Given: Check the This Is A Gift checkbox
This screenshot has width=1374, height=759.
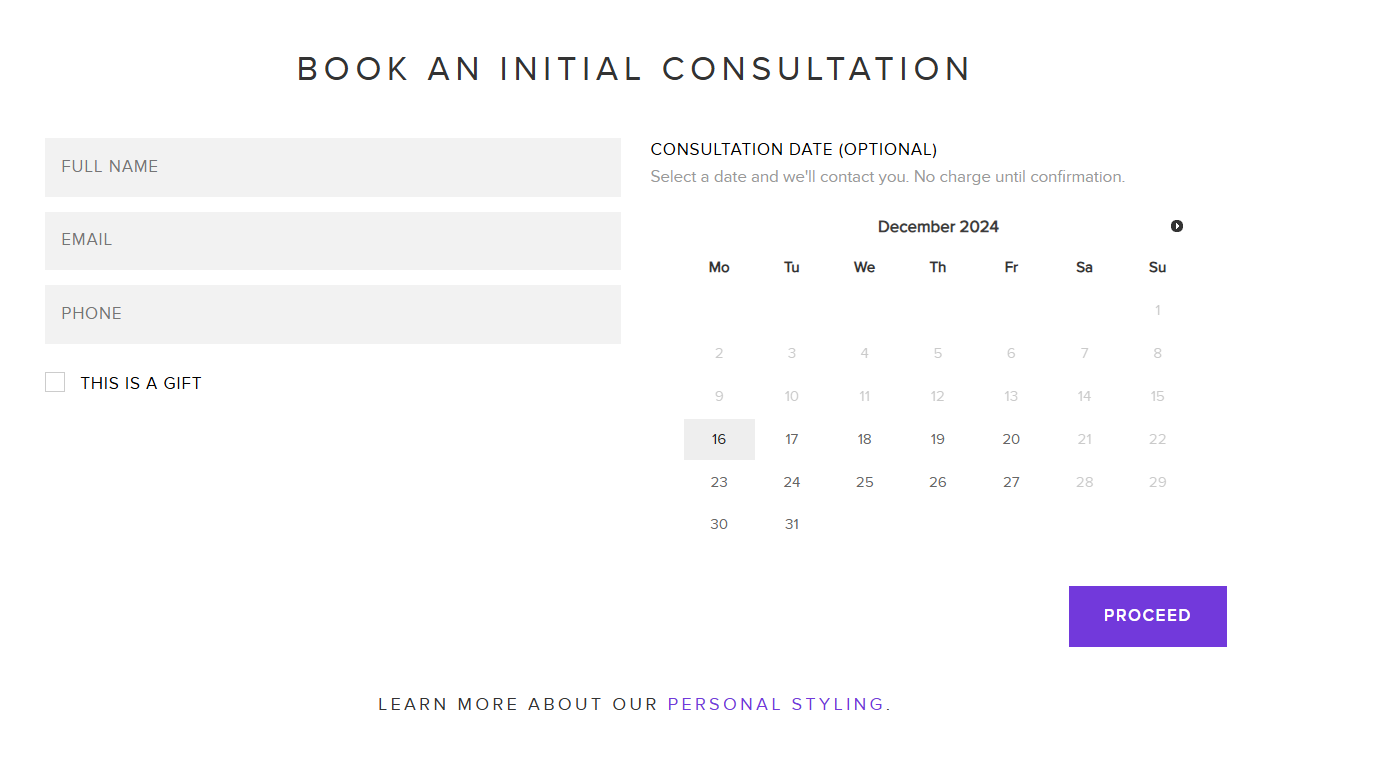Looking at the screenshot, I should tap(55, 382).
